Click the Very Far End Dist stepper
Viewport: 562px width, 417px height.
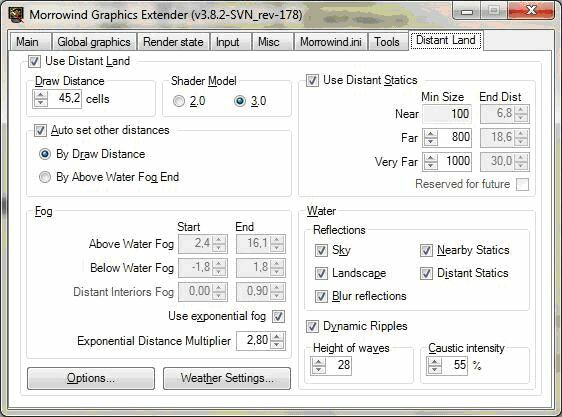[521, 162]
